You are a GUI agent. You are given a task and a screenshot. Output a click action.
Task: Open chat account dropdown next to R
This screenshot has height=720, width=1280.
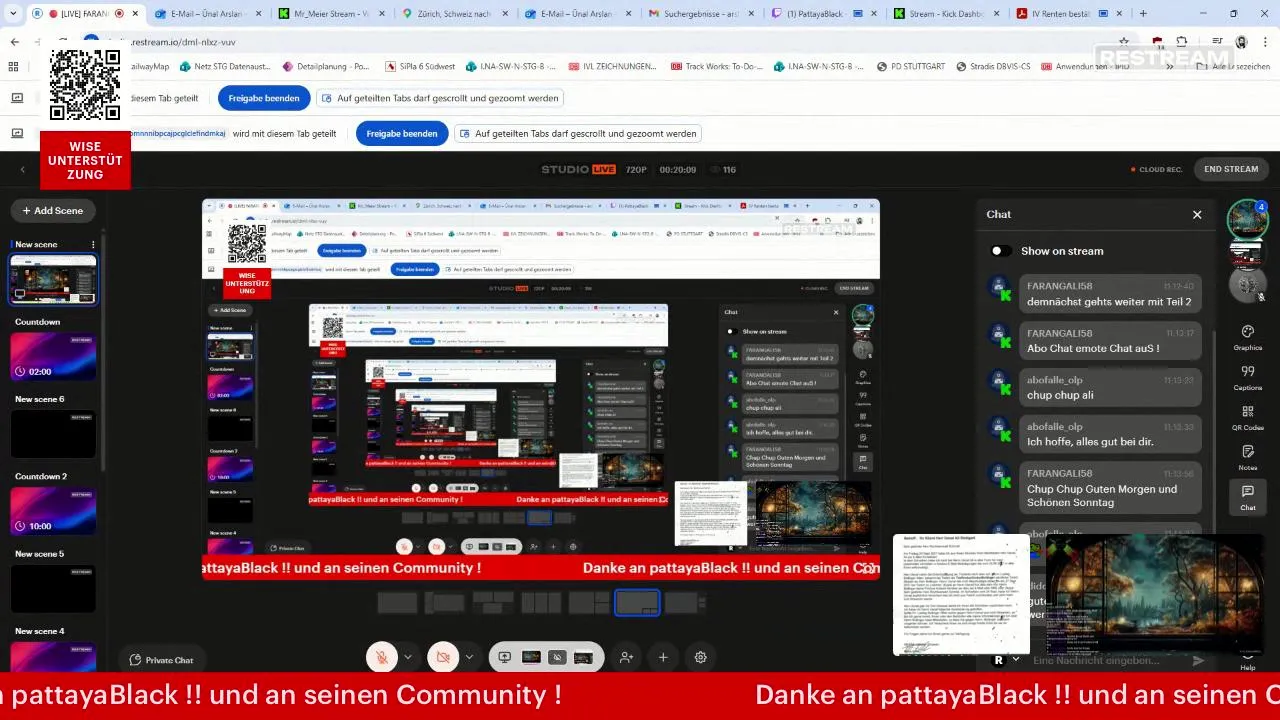[1016, 660]
